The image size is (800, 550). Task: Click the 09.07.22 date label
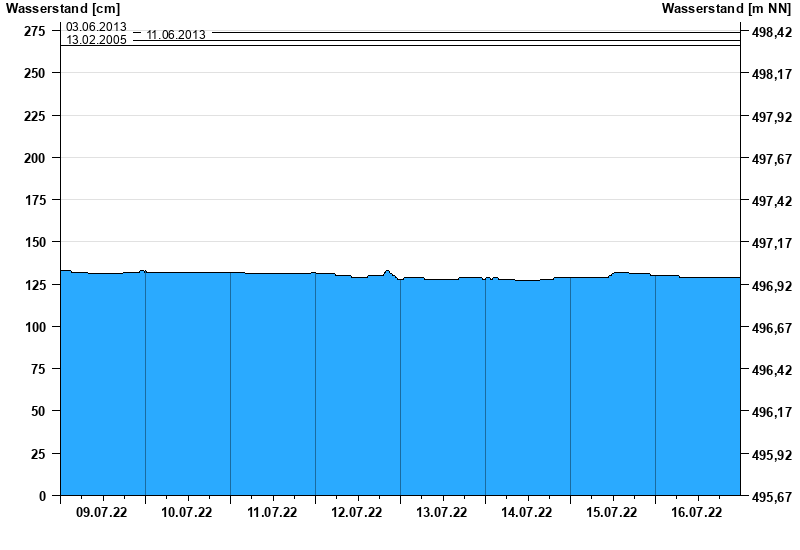click(102, 513)
